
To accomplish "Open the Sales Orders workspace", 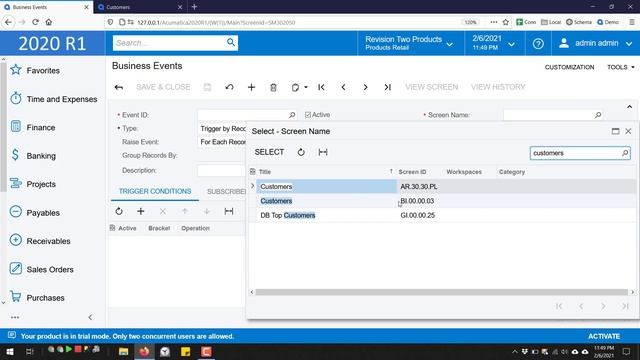I will pos(42,269).
